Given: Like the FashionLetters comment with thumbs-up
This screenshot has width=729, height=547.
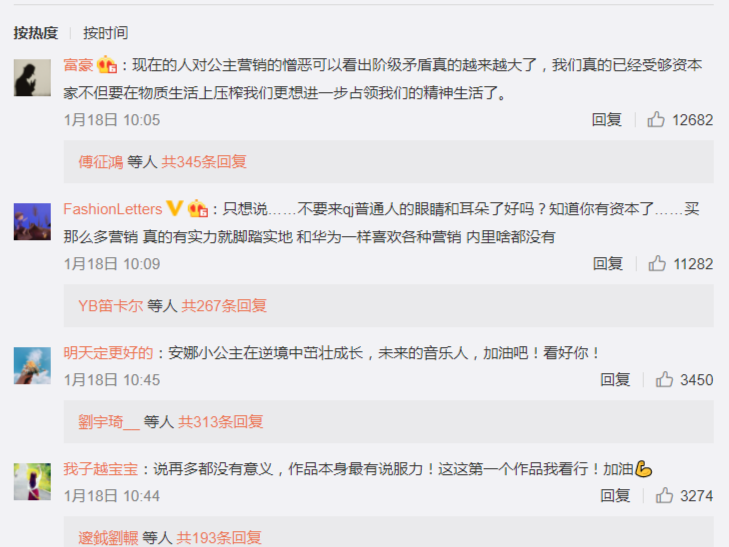Looking at the screenshot, I should [657, 264].
